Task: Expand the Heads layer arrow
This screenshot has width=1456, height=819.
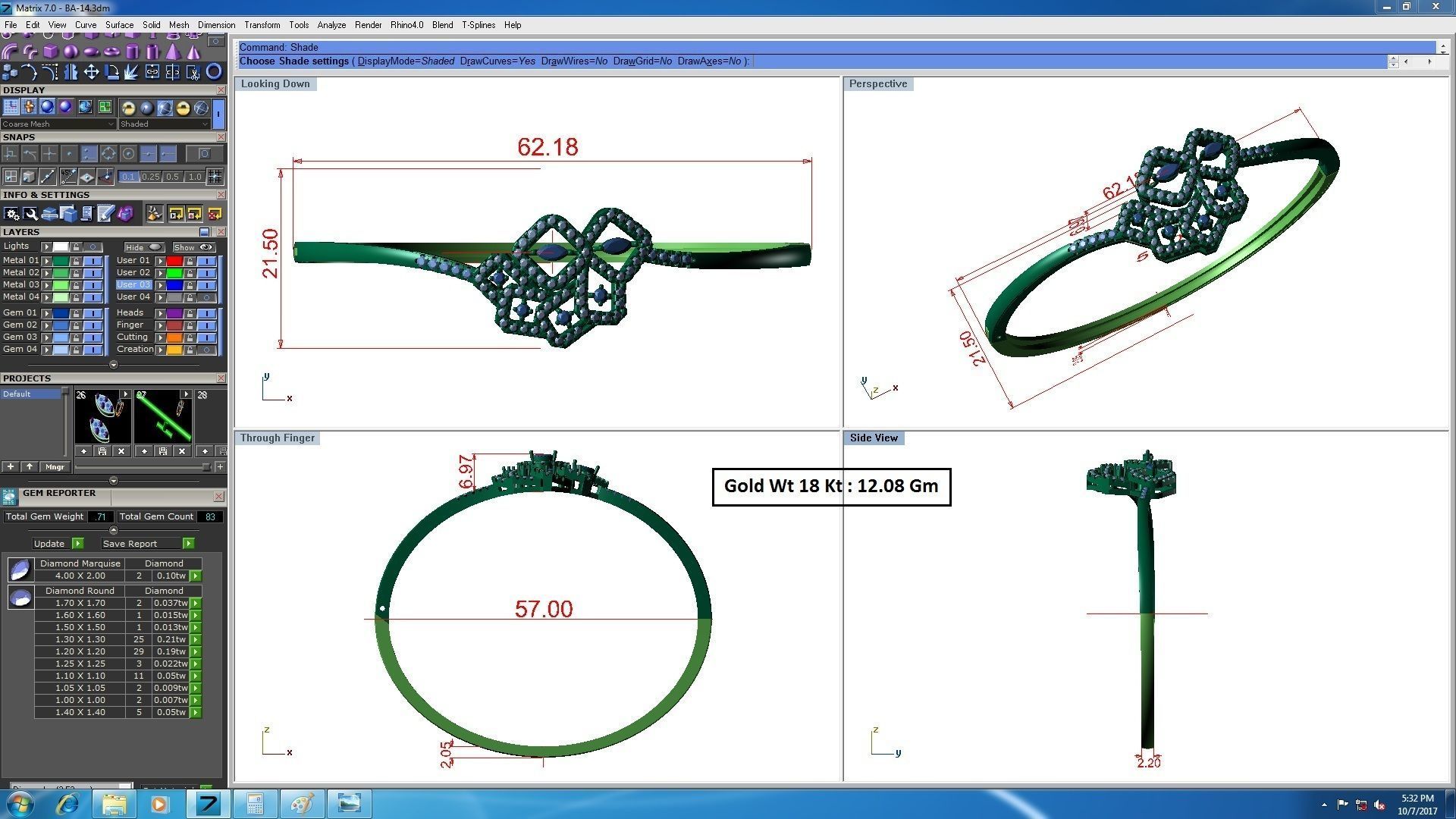Action: click(160, 313)
